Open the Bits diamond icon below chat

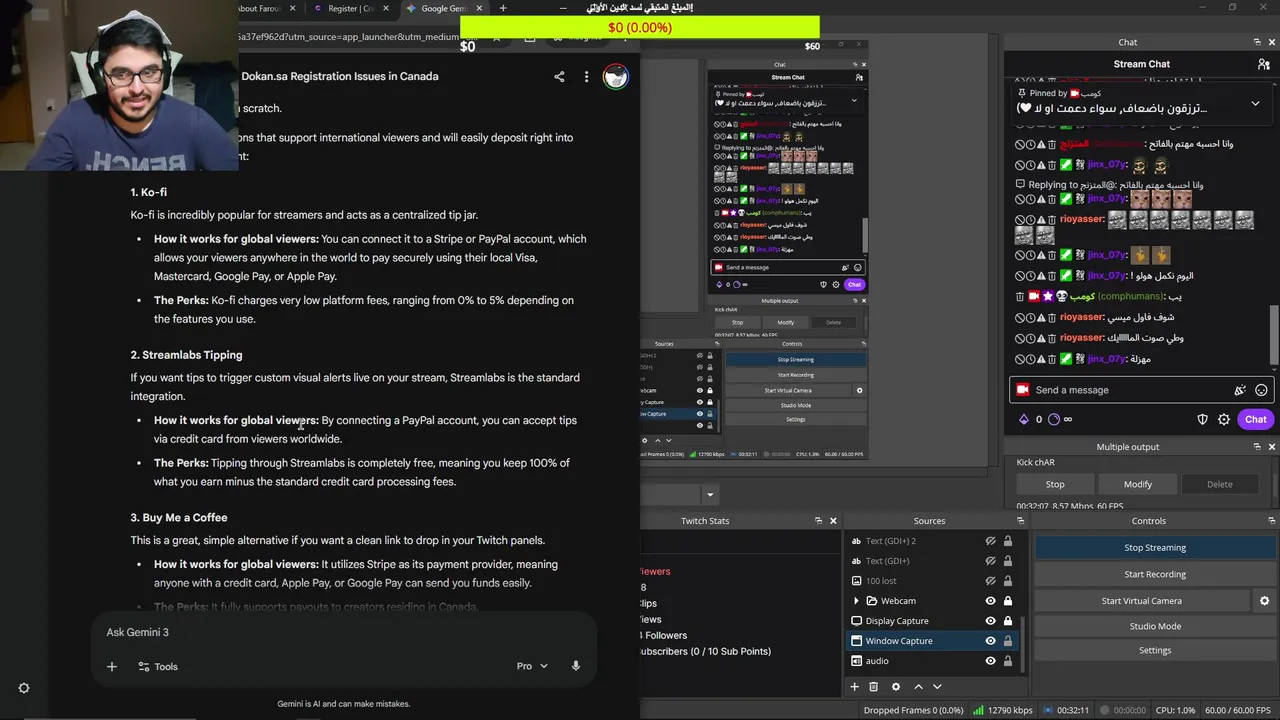[x=1023, y=420]
